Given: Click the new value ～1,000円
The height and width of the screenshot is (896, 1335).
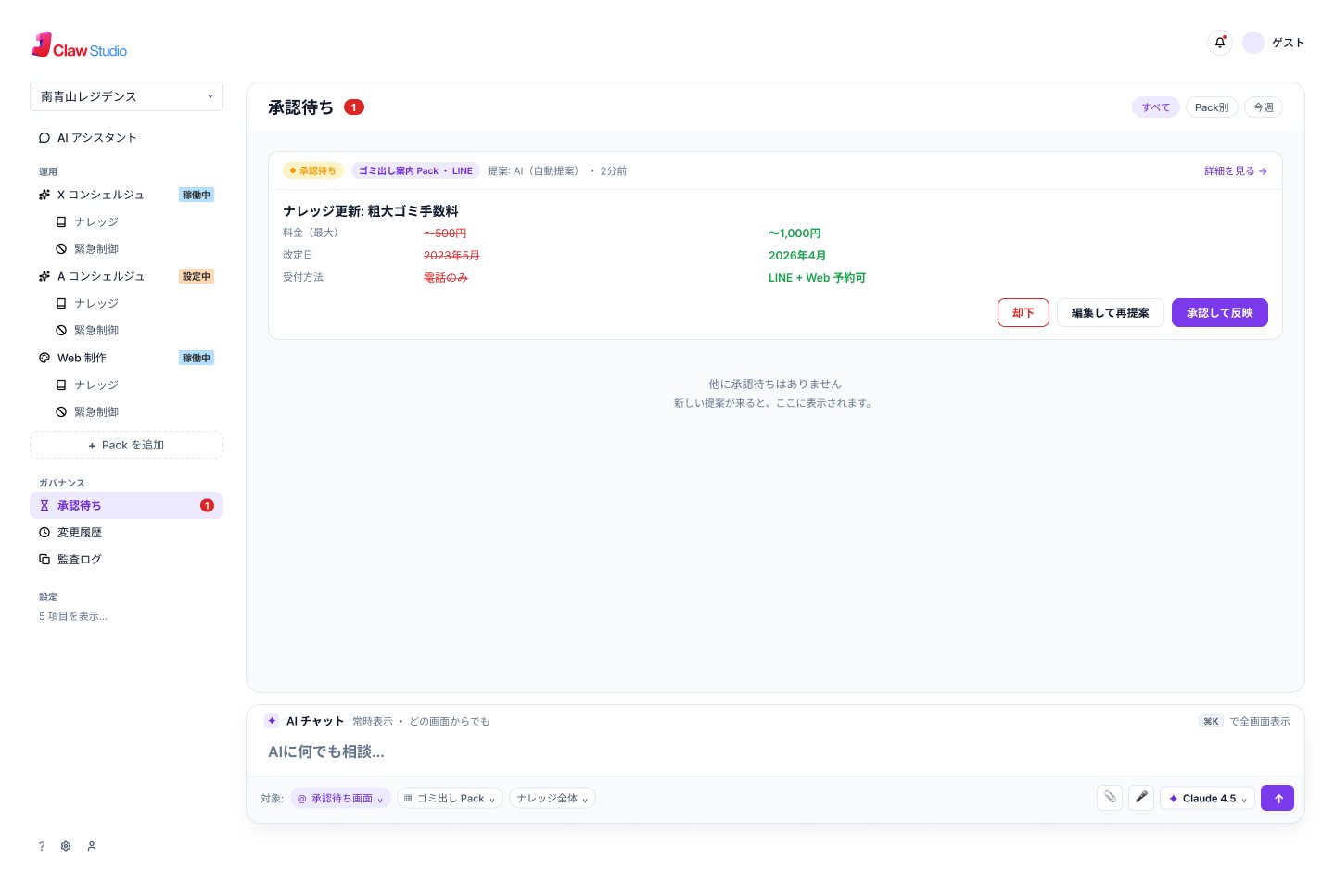Looking at the screenshot, I should pyautogui.click(x=795, y=233).
